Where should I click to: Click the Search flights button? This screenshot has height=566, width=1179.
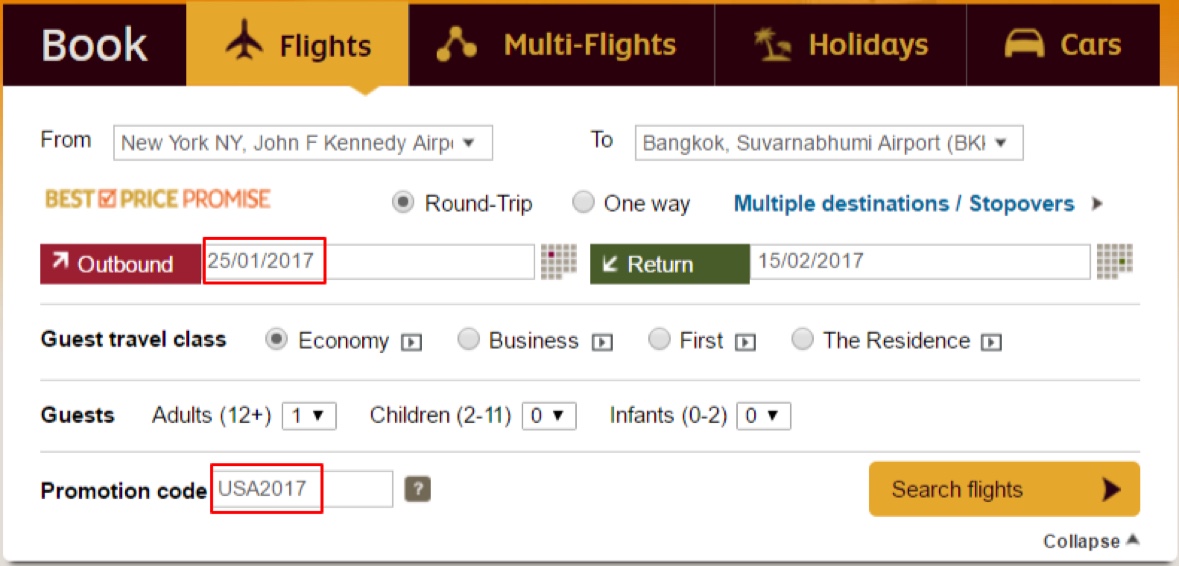[1004, 489]
